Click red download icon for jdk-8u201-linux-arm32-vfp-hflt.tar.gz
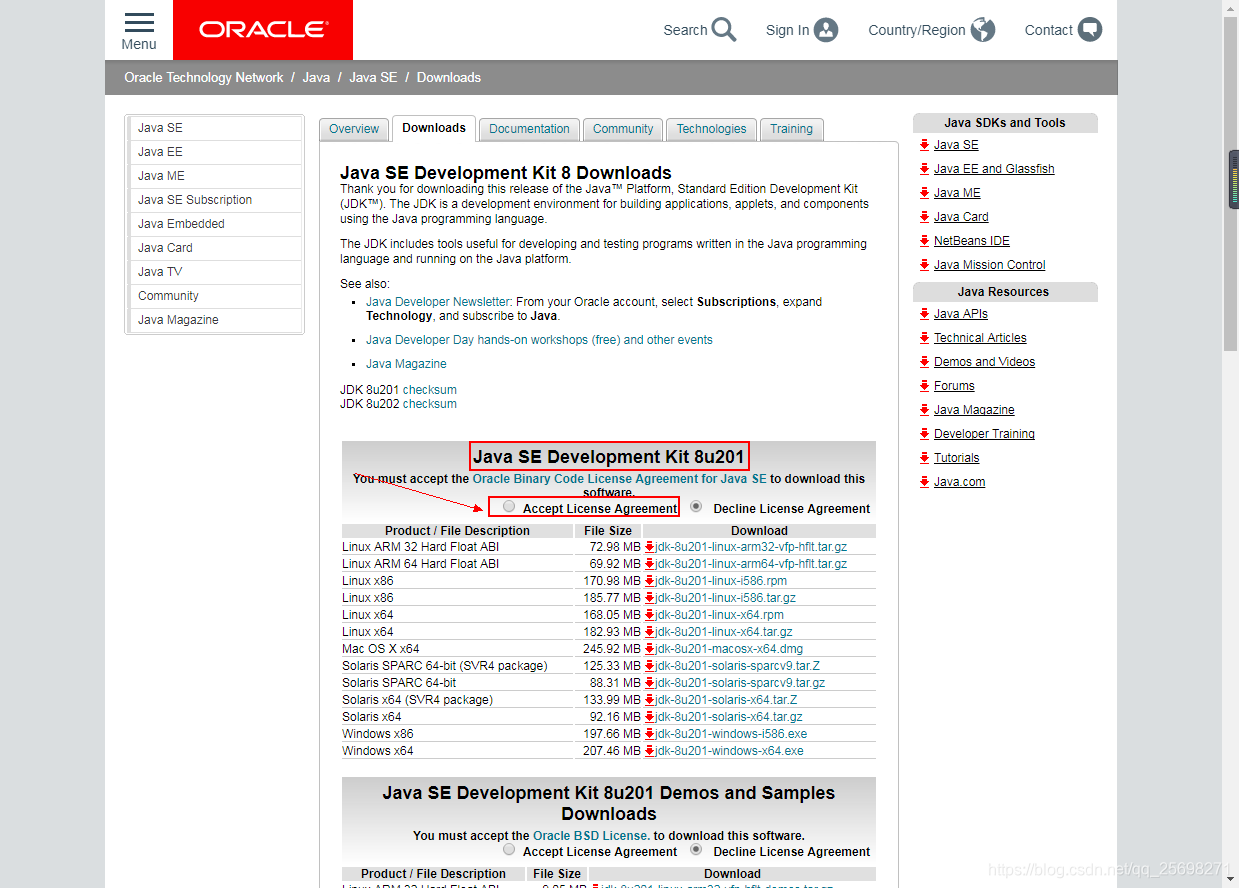The image size is (1239, 888). 649,547
